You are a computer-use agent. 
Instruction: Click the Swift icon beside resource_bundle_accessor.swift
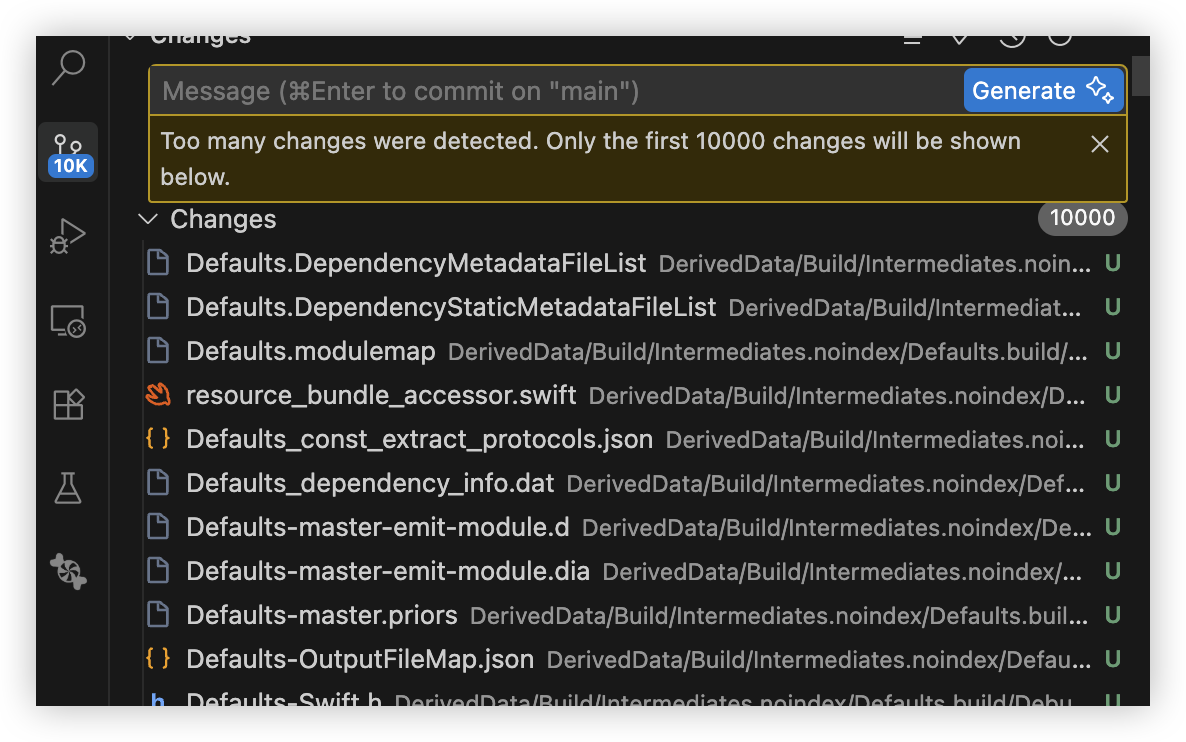[158, 396]
